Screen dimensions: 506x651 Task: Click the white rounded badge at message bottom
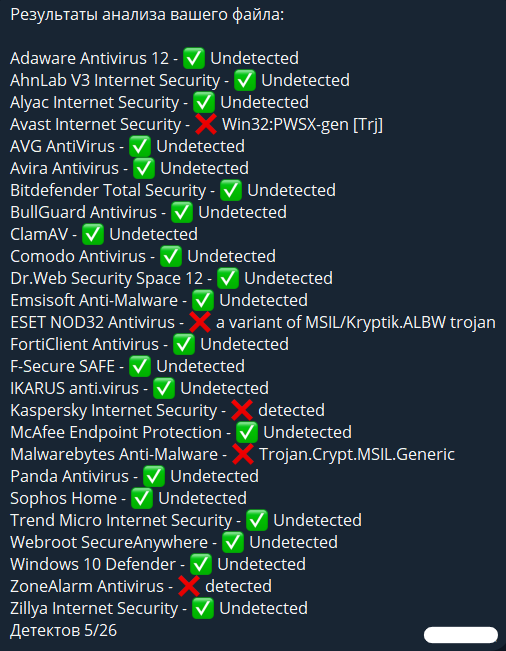pos(461,635)
